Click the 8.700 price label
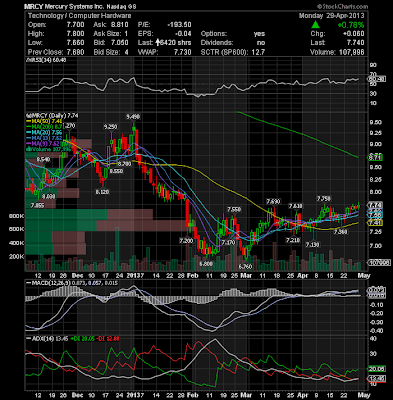 pos(124,164)
